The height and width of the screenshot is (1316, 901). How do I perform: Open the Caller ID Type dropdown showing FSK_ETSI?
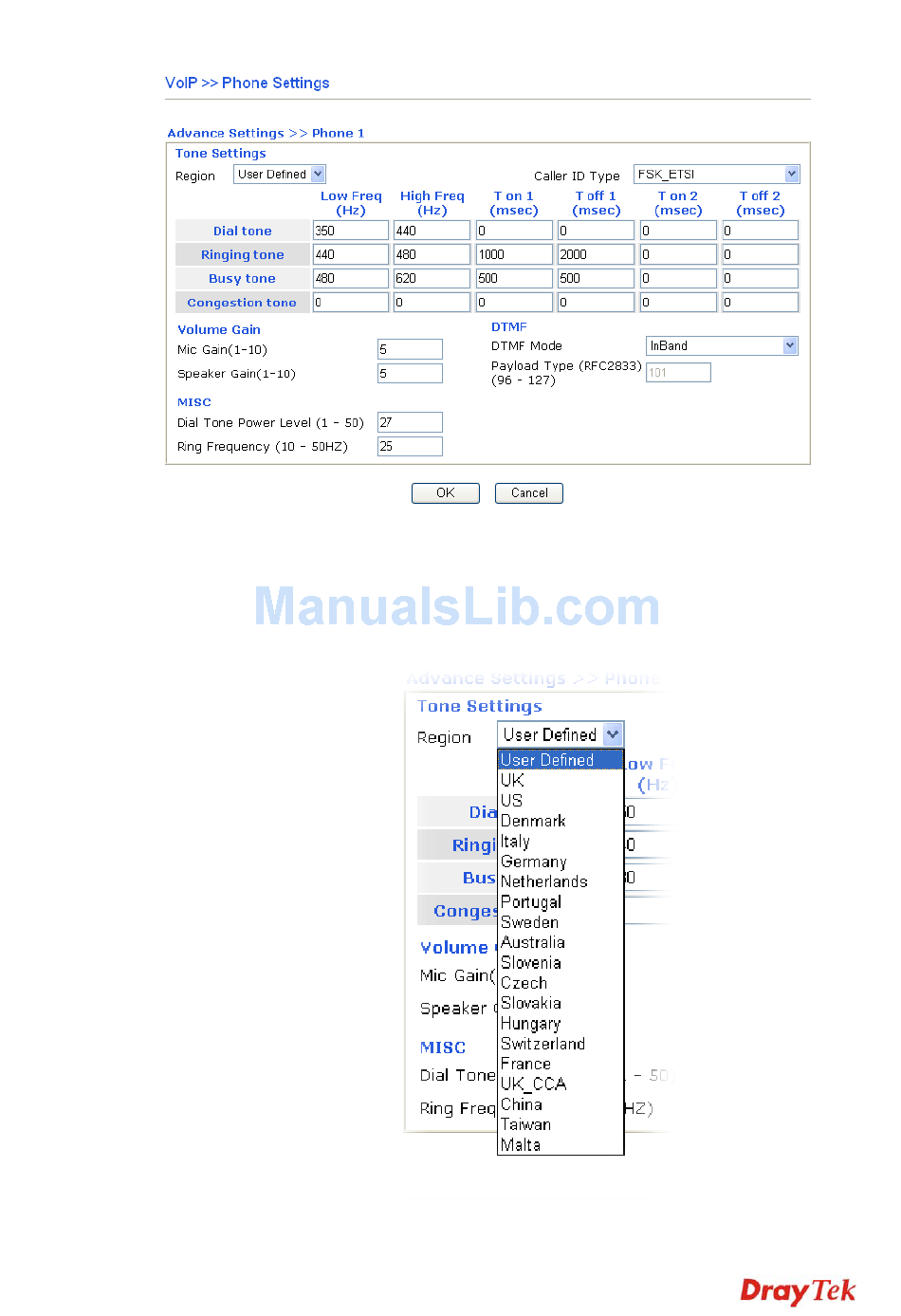coord(717,175)
